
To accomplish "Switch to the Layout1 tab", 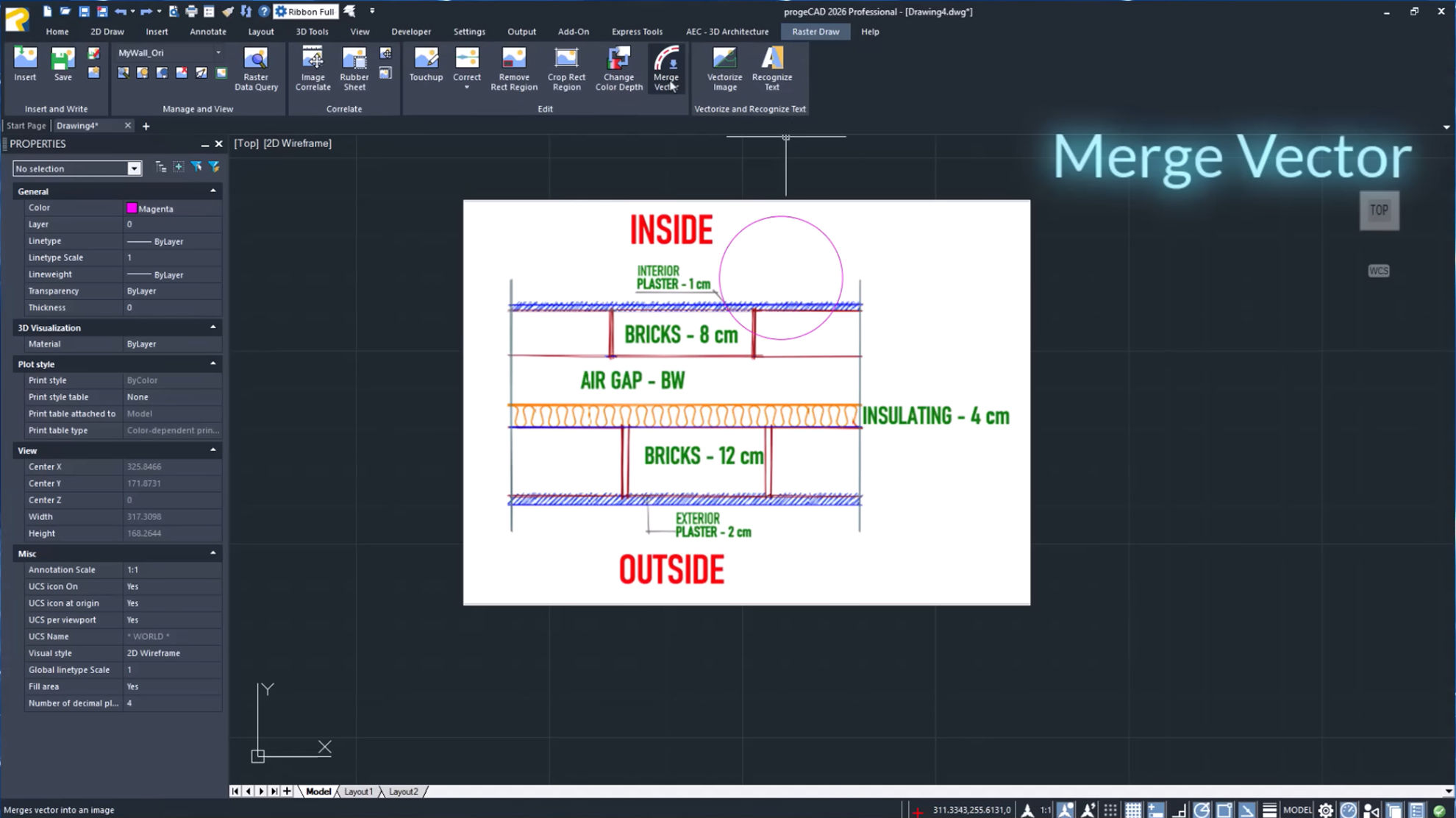I will [359, 792].
